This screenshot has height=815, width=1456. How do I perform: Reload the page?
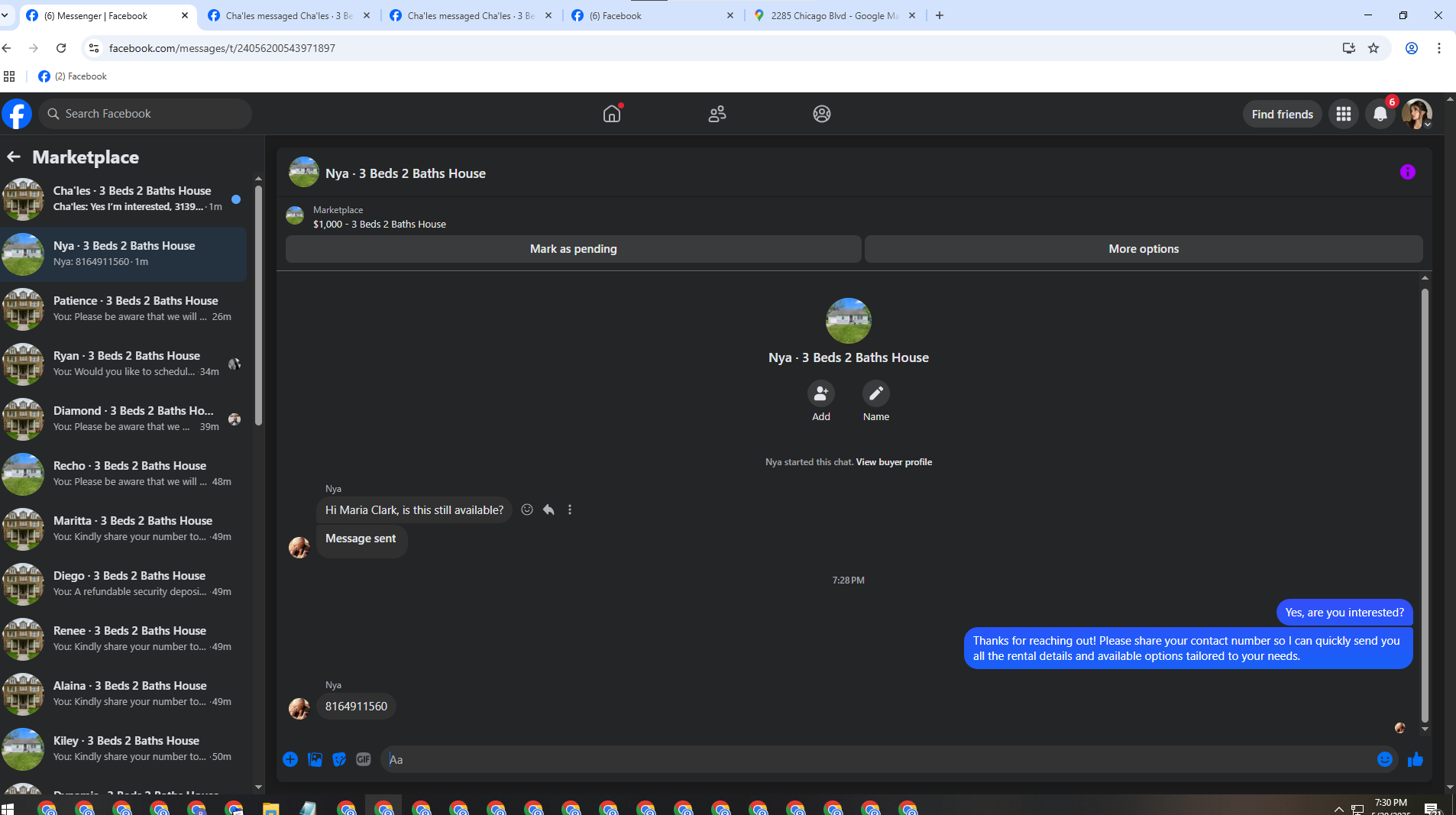(x=61, y=48)
